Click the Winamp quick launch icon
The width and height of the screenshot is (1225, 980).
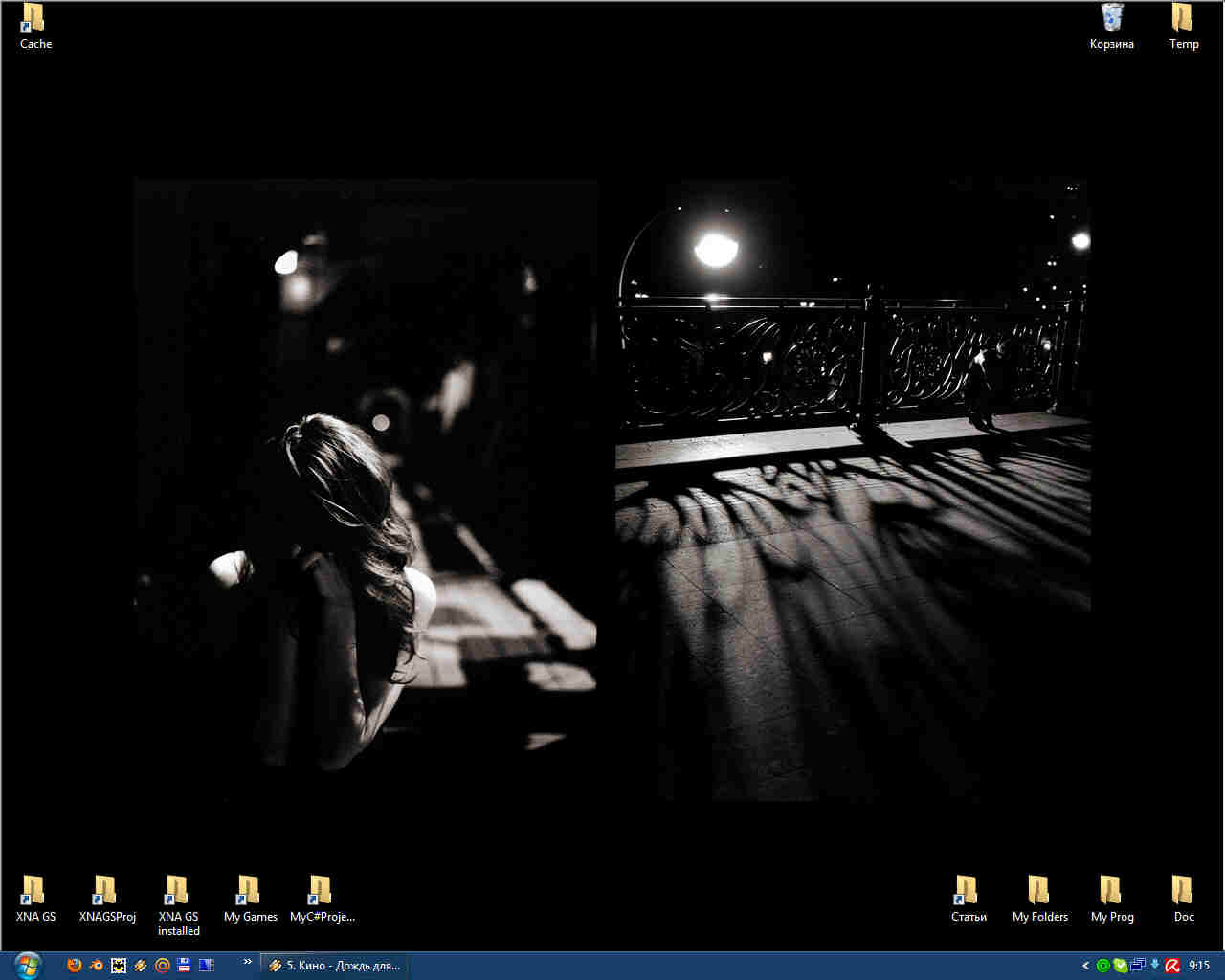coord(141,966)
